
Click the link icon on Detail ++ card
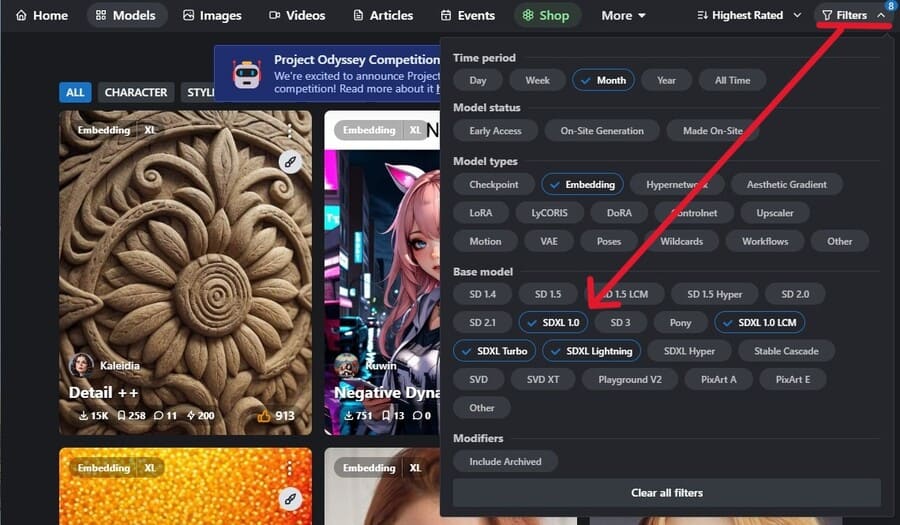[290, 162]
